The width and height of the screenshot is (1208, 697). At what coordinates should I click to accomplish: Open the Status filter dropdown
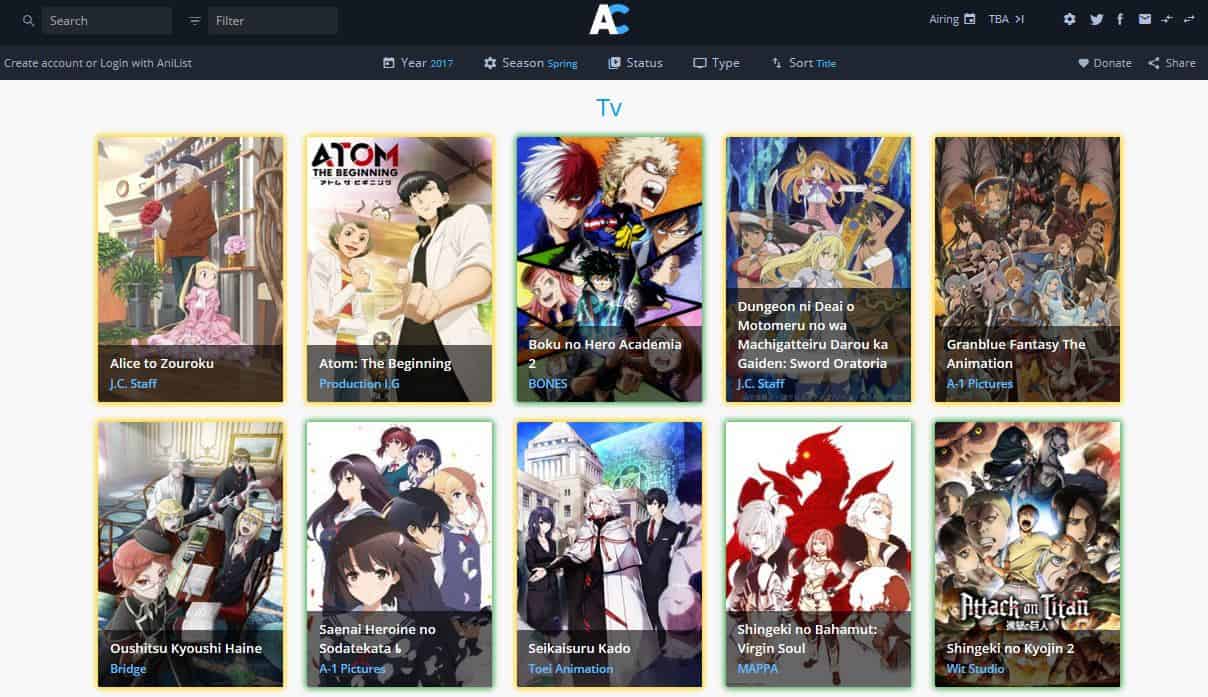(x=635, y=63)
